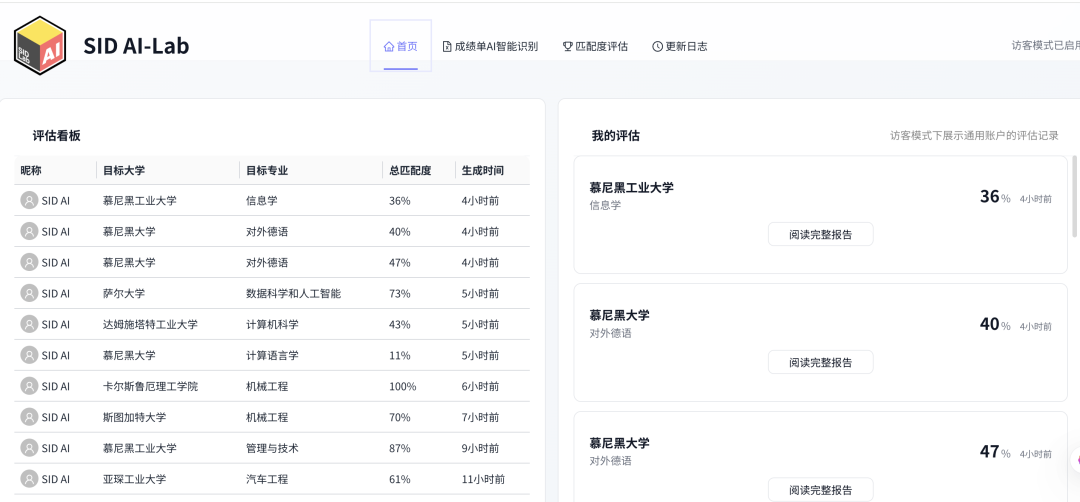This screenshot has height=502, width=1080.
Task: Click the 9小时前 time cell
Action: click(481, 448)
